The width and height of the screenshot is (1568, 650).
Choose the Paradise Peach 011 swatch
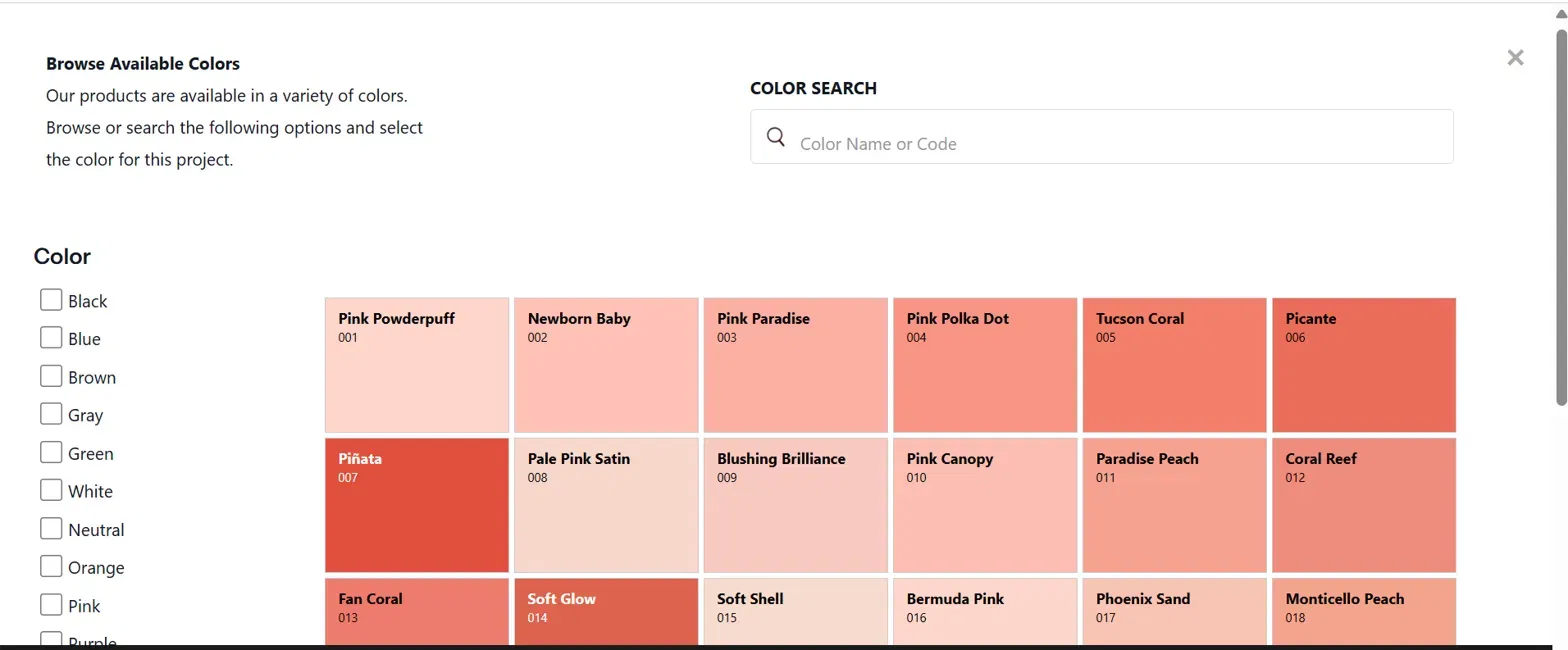tap(1174, 505)
